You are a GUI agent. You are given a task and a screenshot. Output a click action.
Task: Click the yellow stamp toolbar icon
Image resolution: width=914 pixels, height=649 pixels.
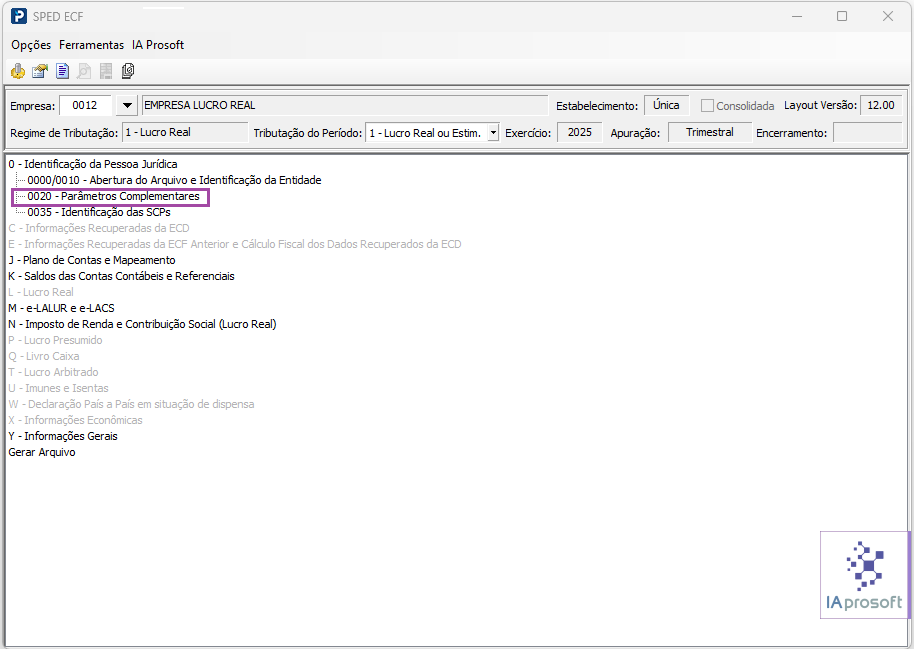(x=18, y=71)
